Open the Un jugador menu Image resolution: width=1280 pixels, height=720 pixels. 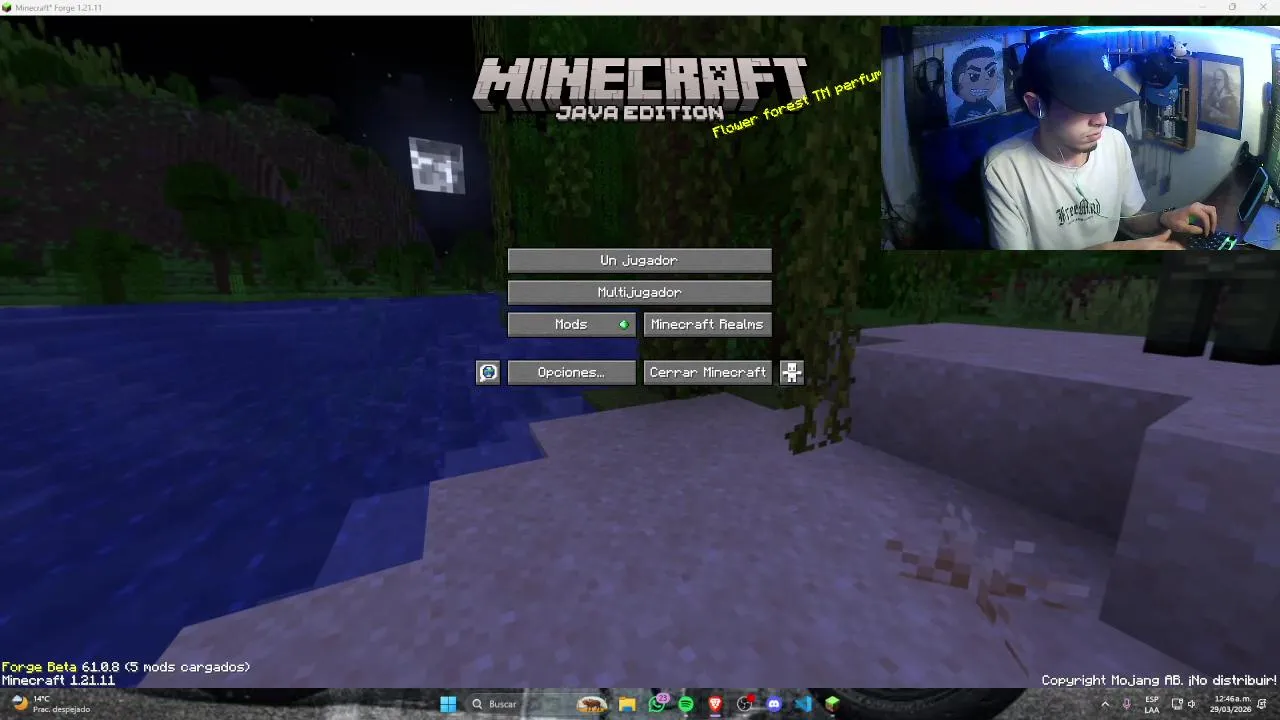pyautogui.click(x=639, y=260)
